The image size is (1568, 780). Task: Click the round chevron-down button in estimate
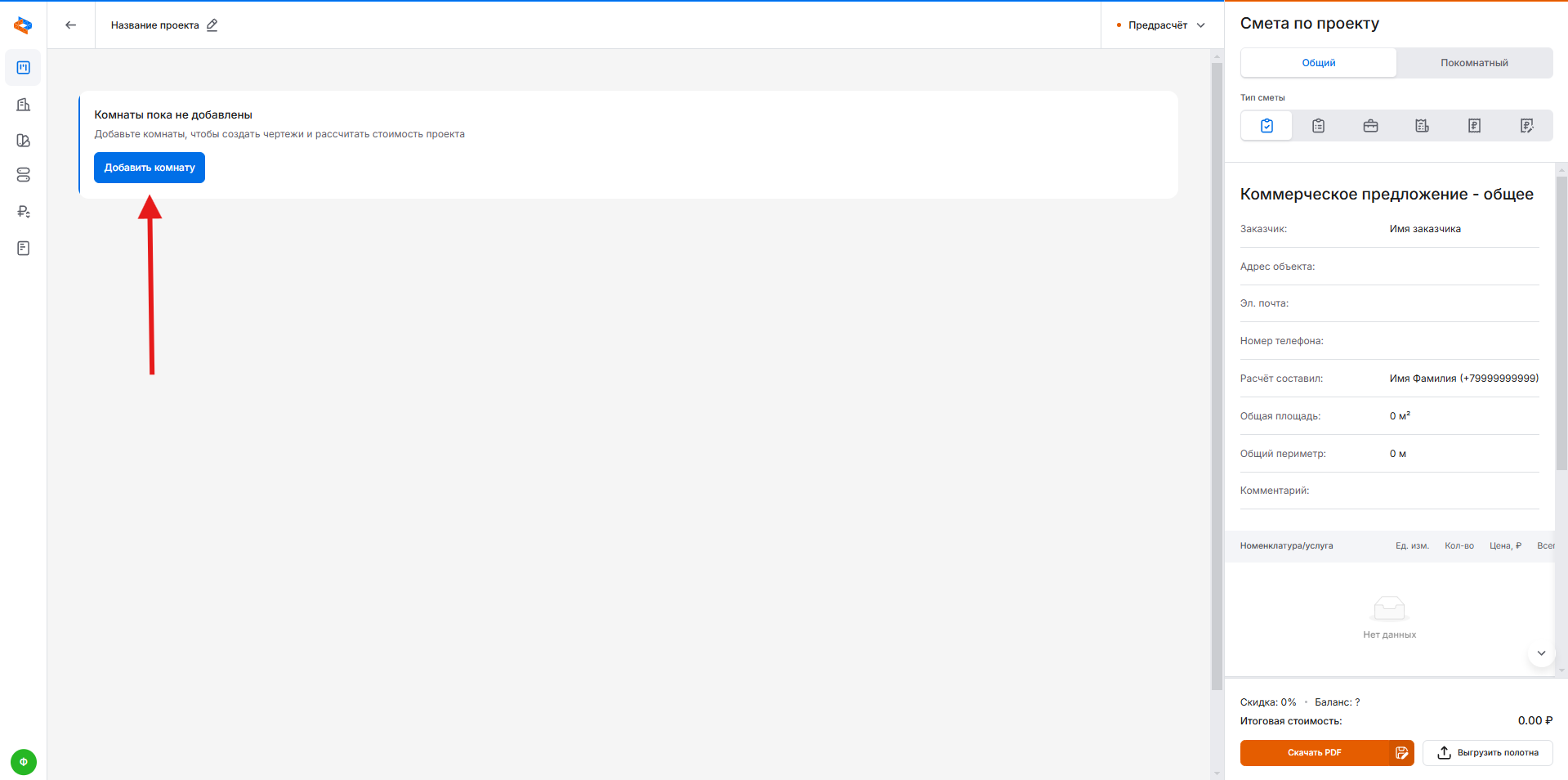(1541, 653)
